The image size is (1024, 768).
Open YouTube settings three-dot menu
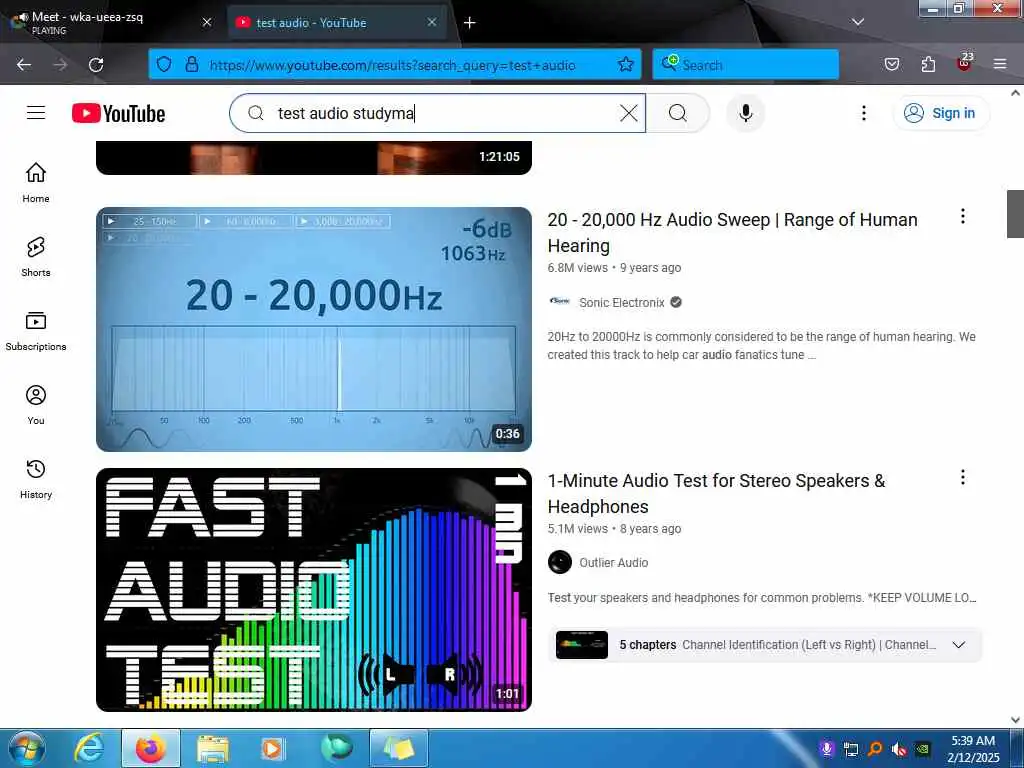(863, 113)
